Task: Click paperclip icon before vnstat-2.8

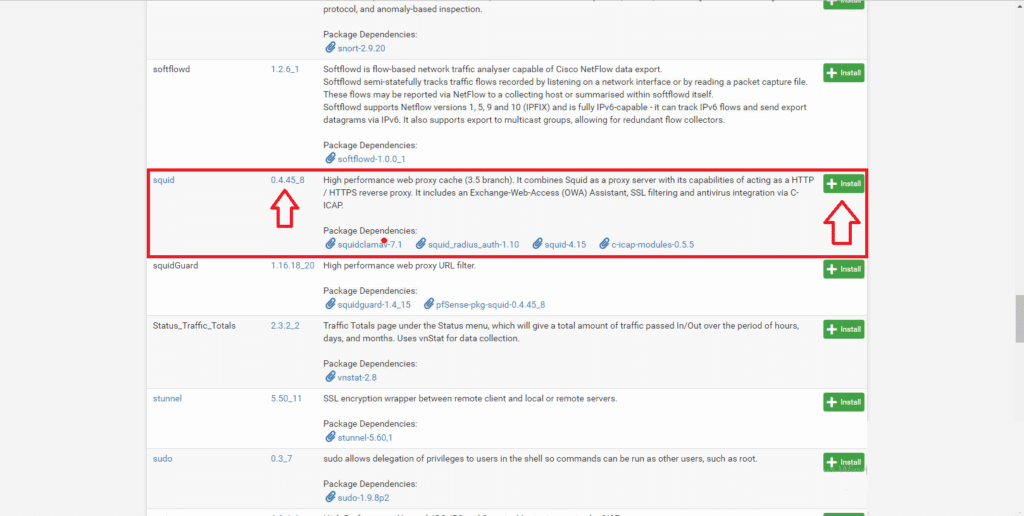Action: [x=330, y=378]
